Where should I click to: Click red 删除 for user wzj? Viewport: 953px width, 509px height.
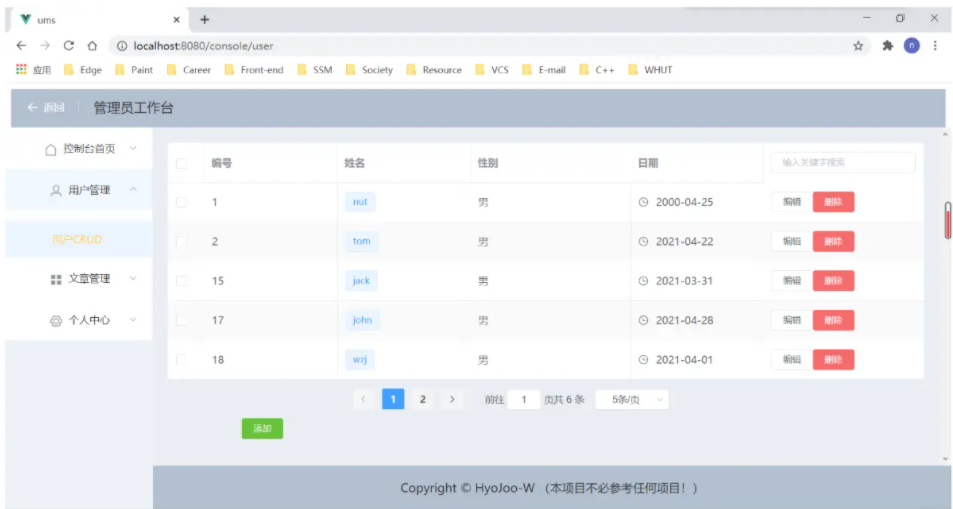833,359
